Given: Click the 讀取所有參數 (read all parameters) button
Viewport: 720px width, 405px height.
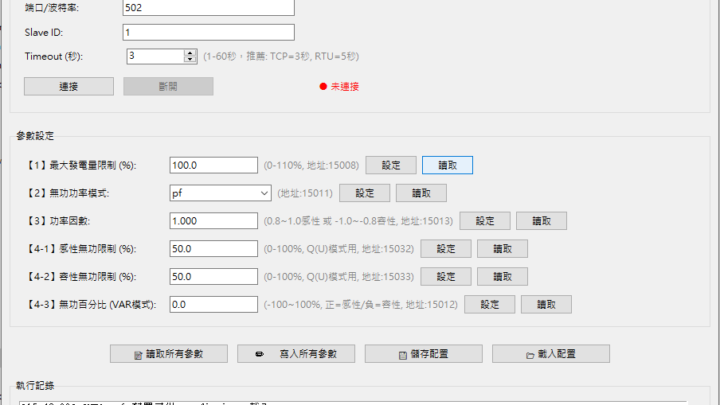Looking at the screenshot, I should 169,354.
